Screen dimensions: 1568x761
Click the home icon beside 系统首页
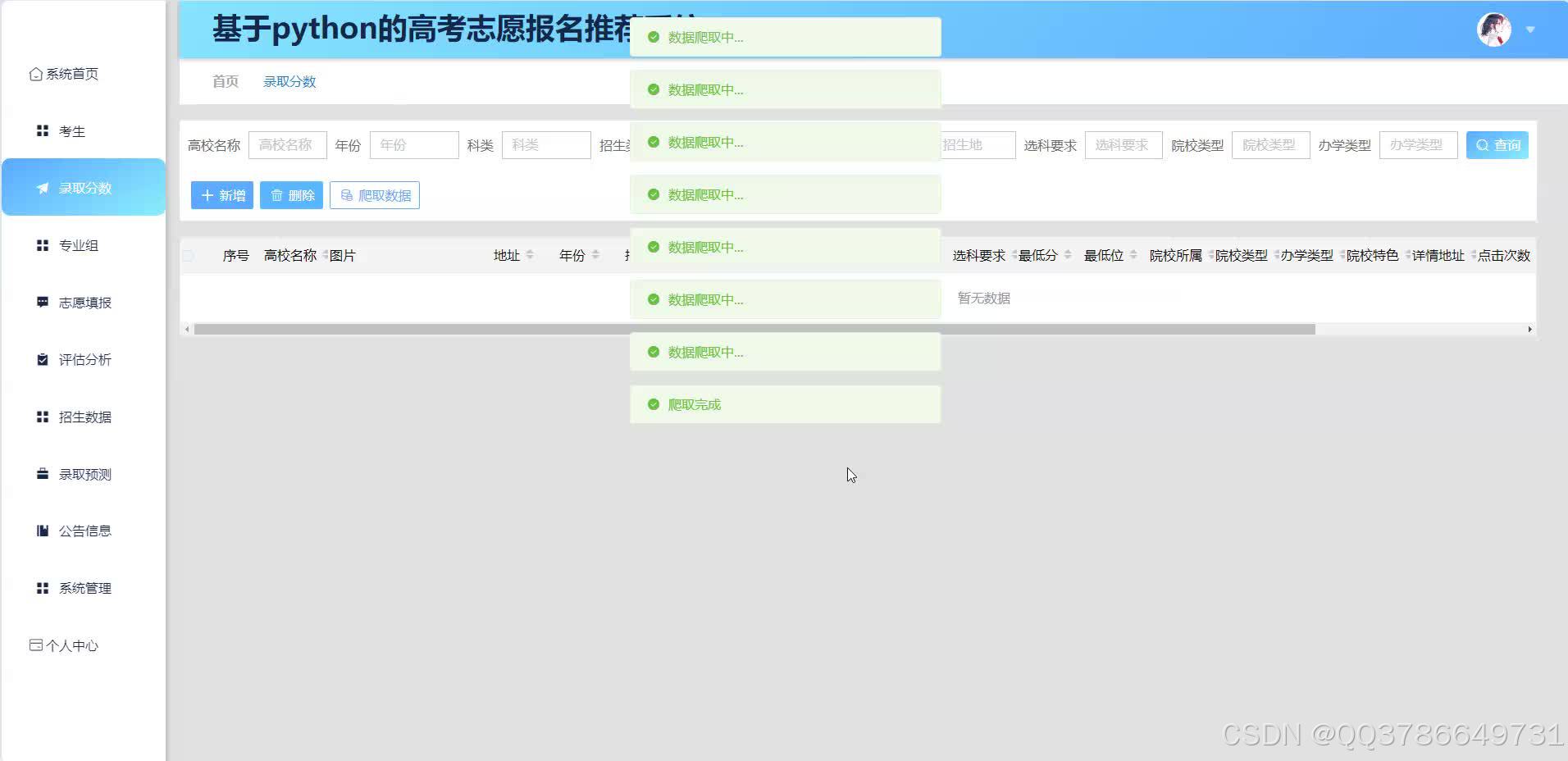click(x=35, y=75)
